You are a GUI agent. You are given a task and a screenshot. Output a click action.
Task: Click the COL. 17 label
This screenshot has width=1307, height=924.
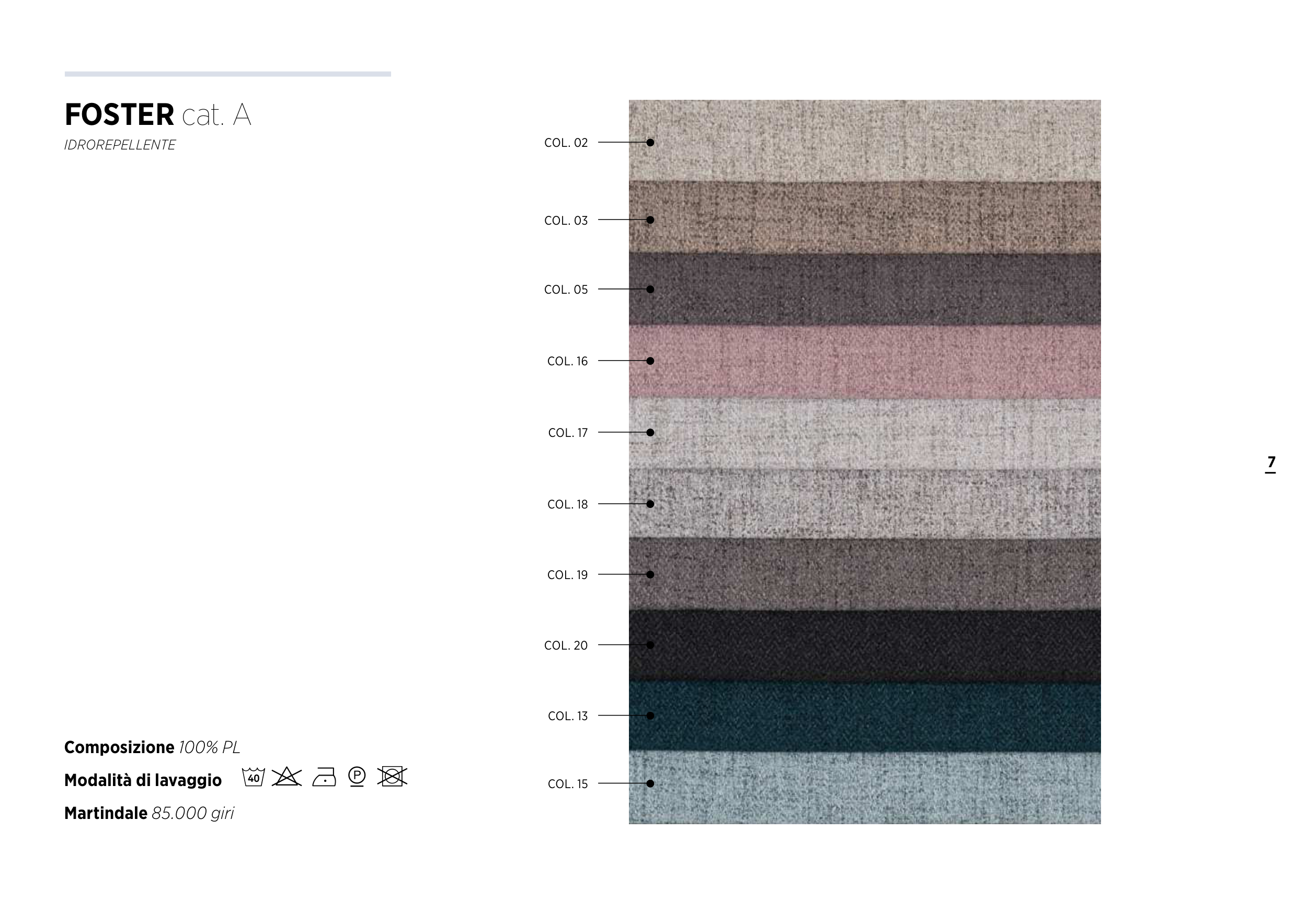[x=568, y=433]
